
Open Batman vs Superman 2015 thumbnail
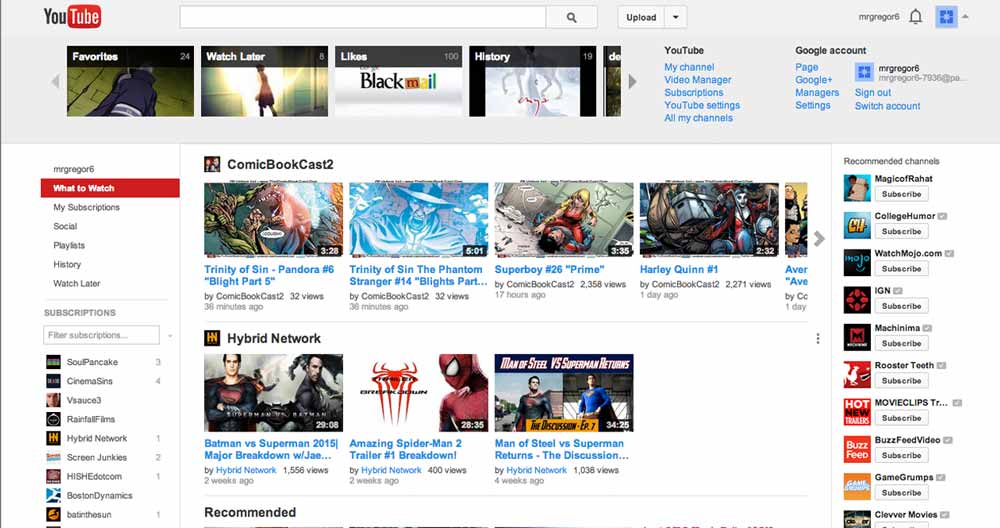click(x=273, y=393)
